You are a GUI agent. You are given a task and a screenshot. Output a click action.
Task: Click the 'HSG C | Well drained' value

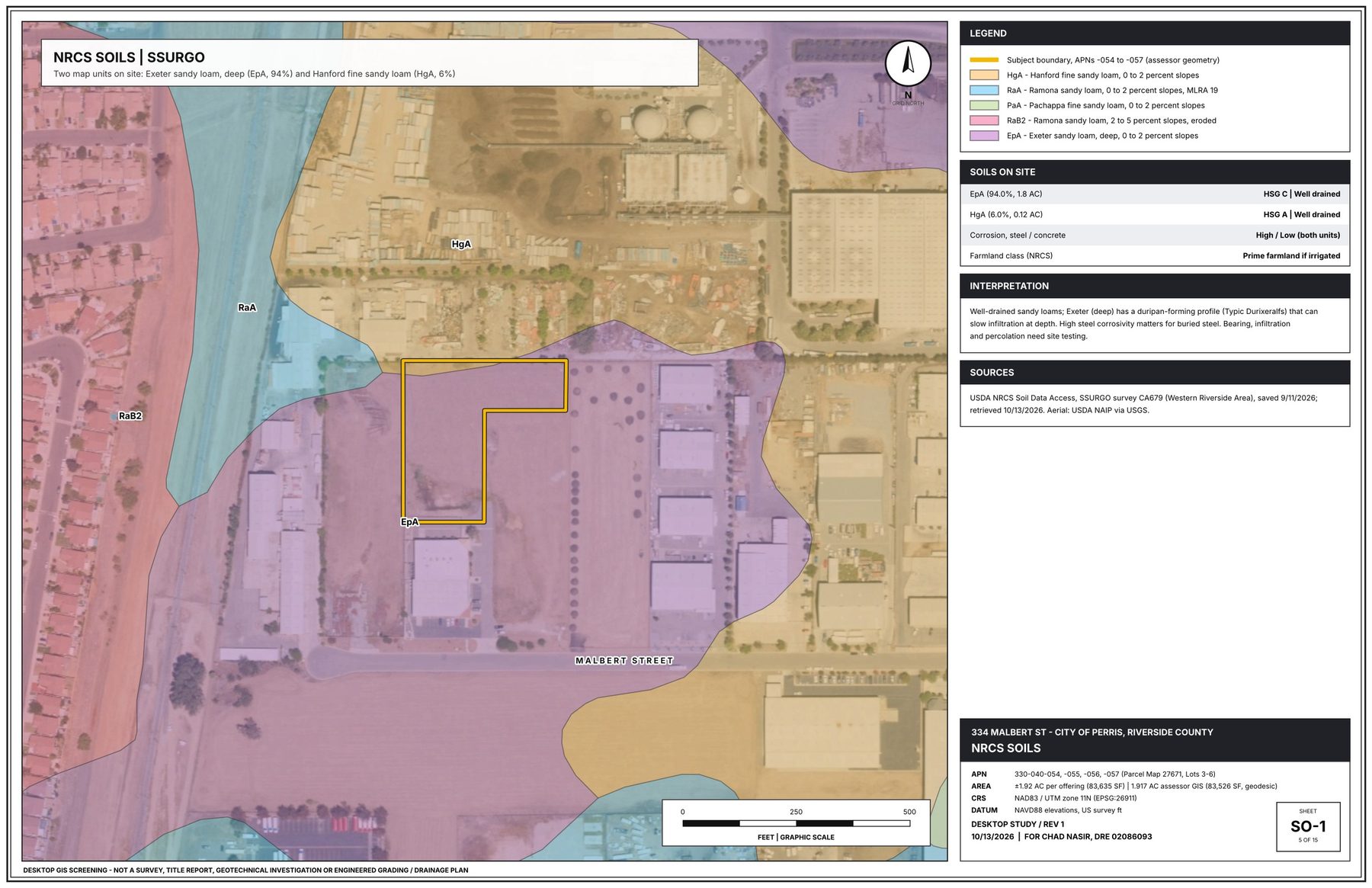coord(1301,194)
